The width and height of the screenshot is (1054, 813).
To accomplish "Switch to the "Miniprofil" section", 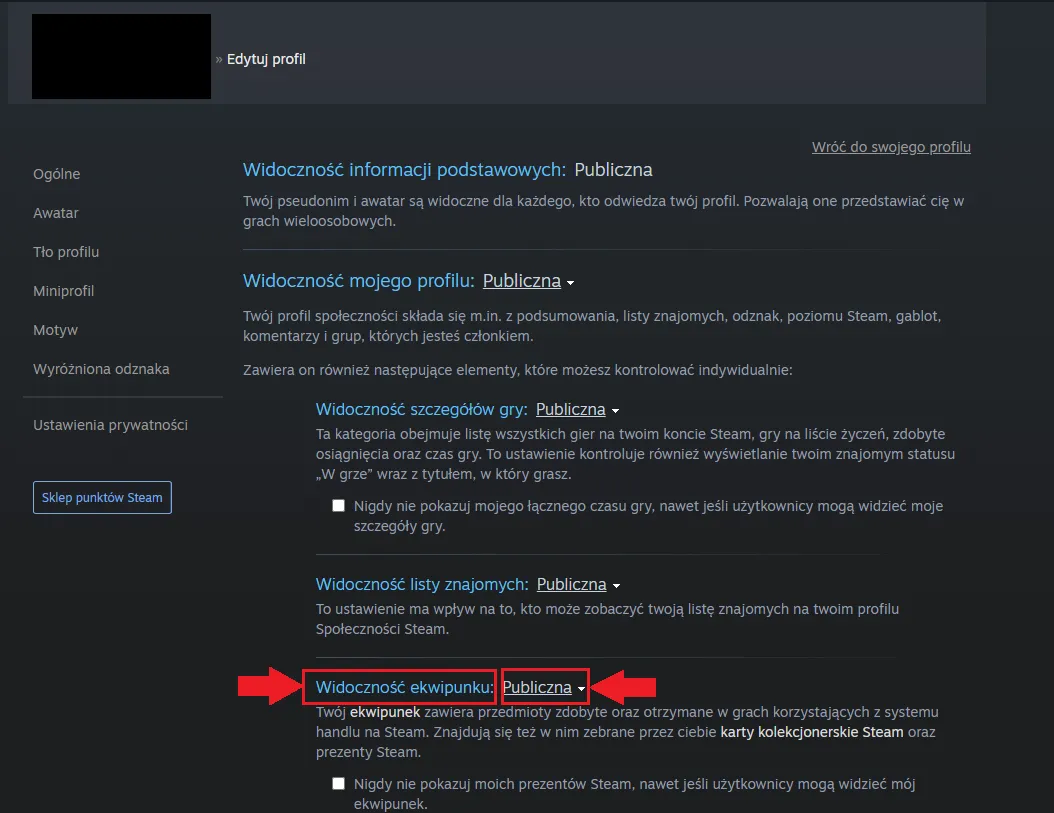I will tap(63, 291).
